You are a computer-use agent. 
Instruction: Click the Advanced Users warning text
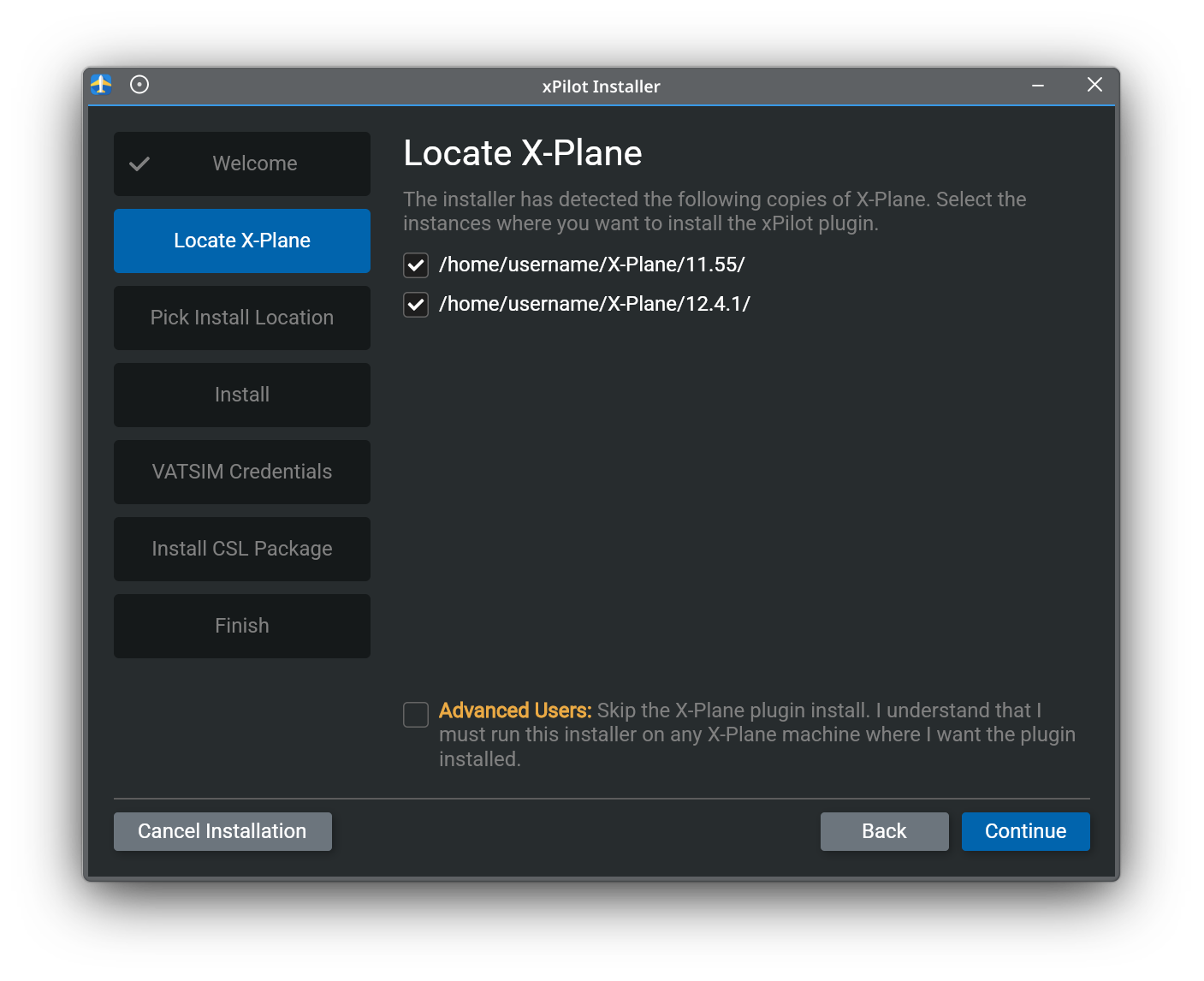[514, 710]
